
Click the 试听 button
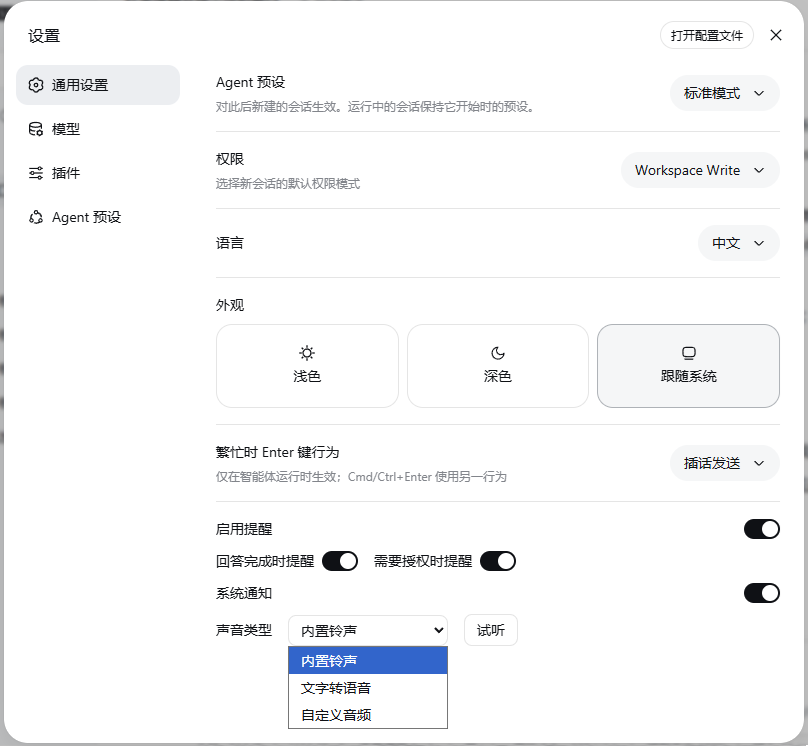point(491,630)
